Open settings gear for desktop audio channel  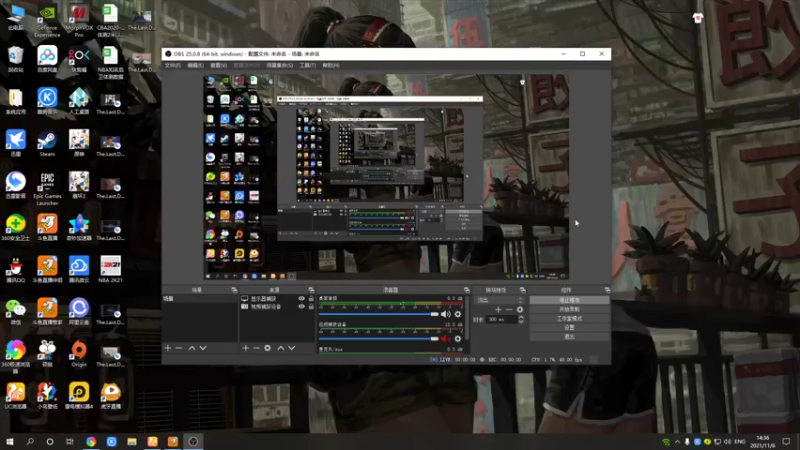[x=458, y=314]
